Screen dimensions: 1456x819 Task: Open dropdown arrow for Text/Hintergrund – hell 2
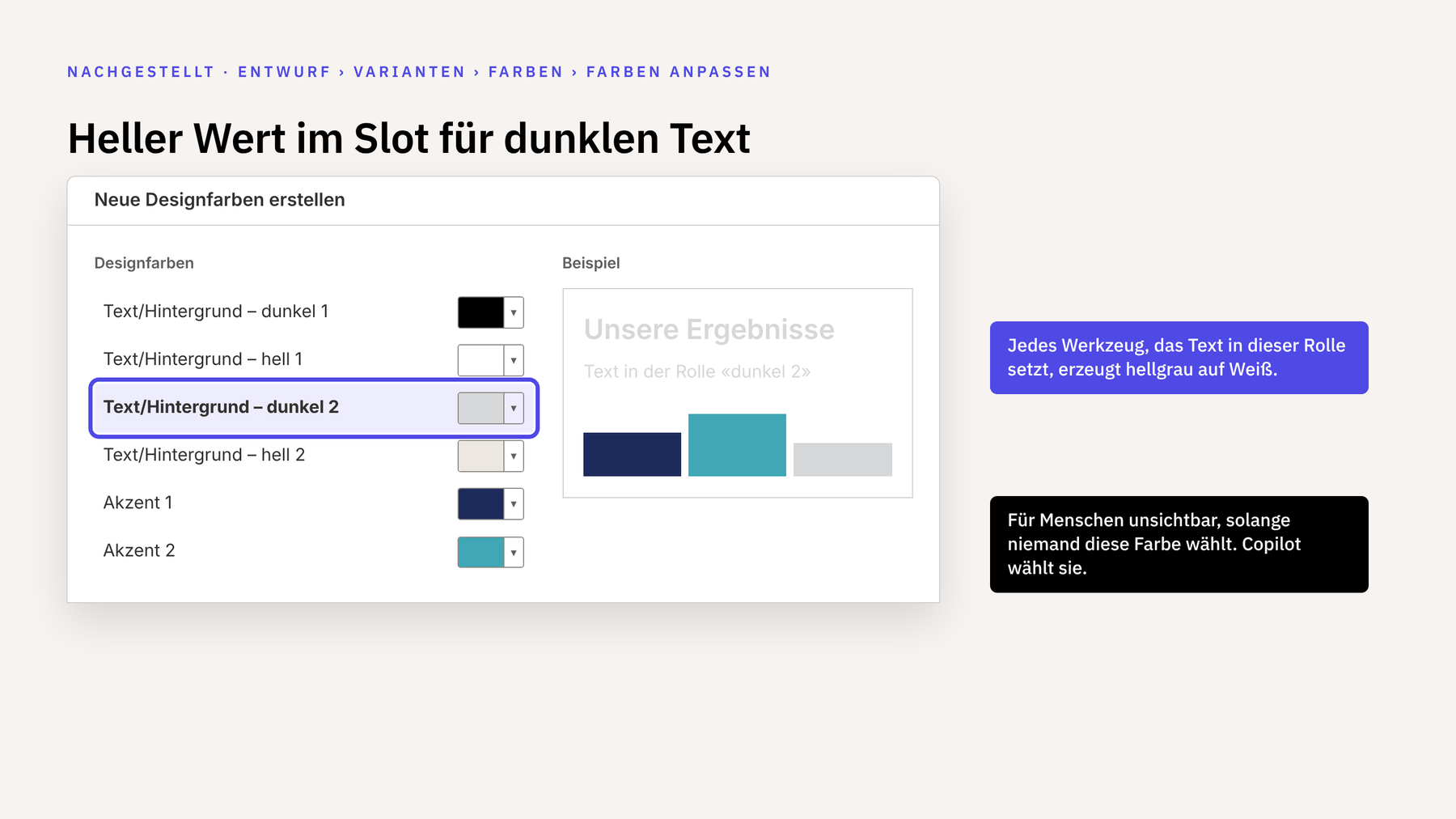tap(514, 456)
